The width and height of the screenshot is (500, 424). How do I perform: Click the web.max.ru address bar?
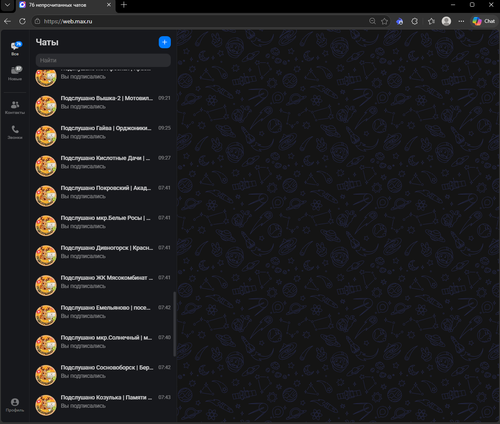(x=200, y=21)
